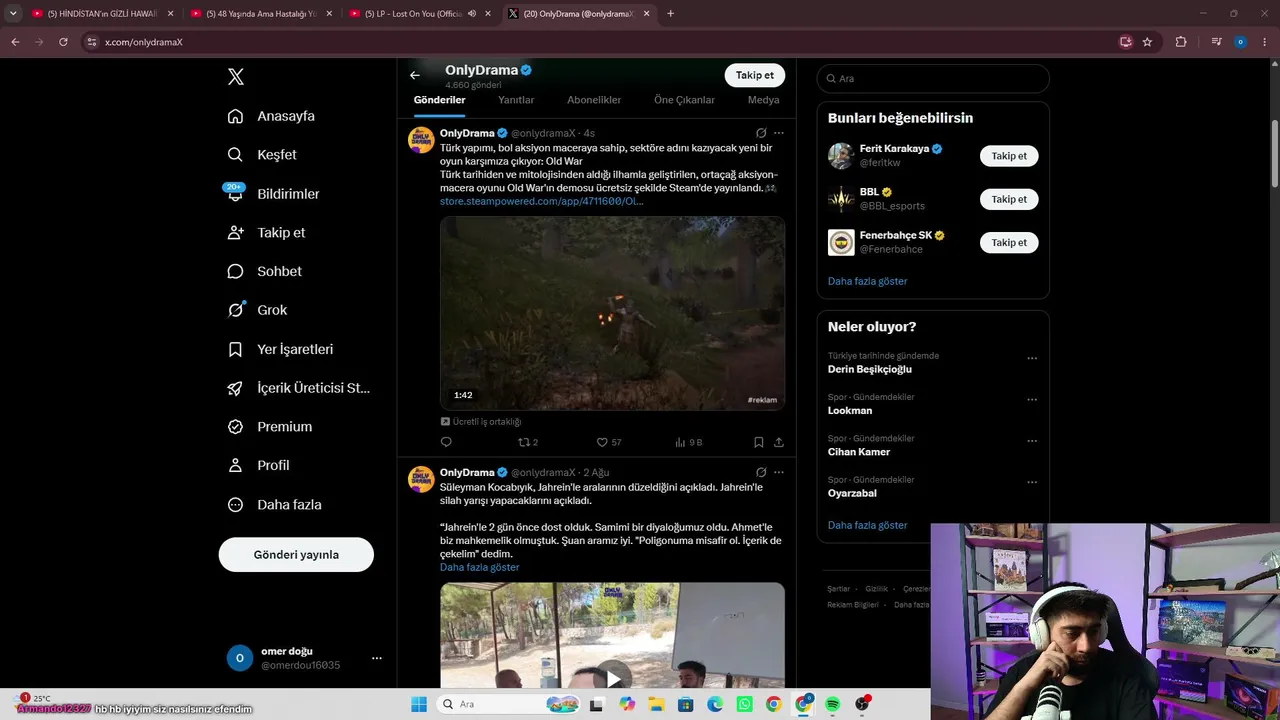Open Chrome extensions puzzle icon
The width and height of the screenshot is (1280, 720).
coord(1181,42)
